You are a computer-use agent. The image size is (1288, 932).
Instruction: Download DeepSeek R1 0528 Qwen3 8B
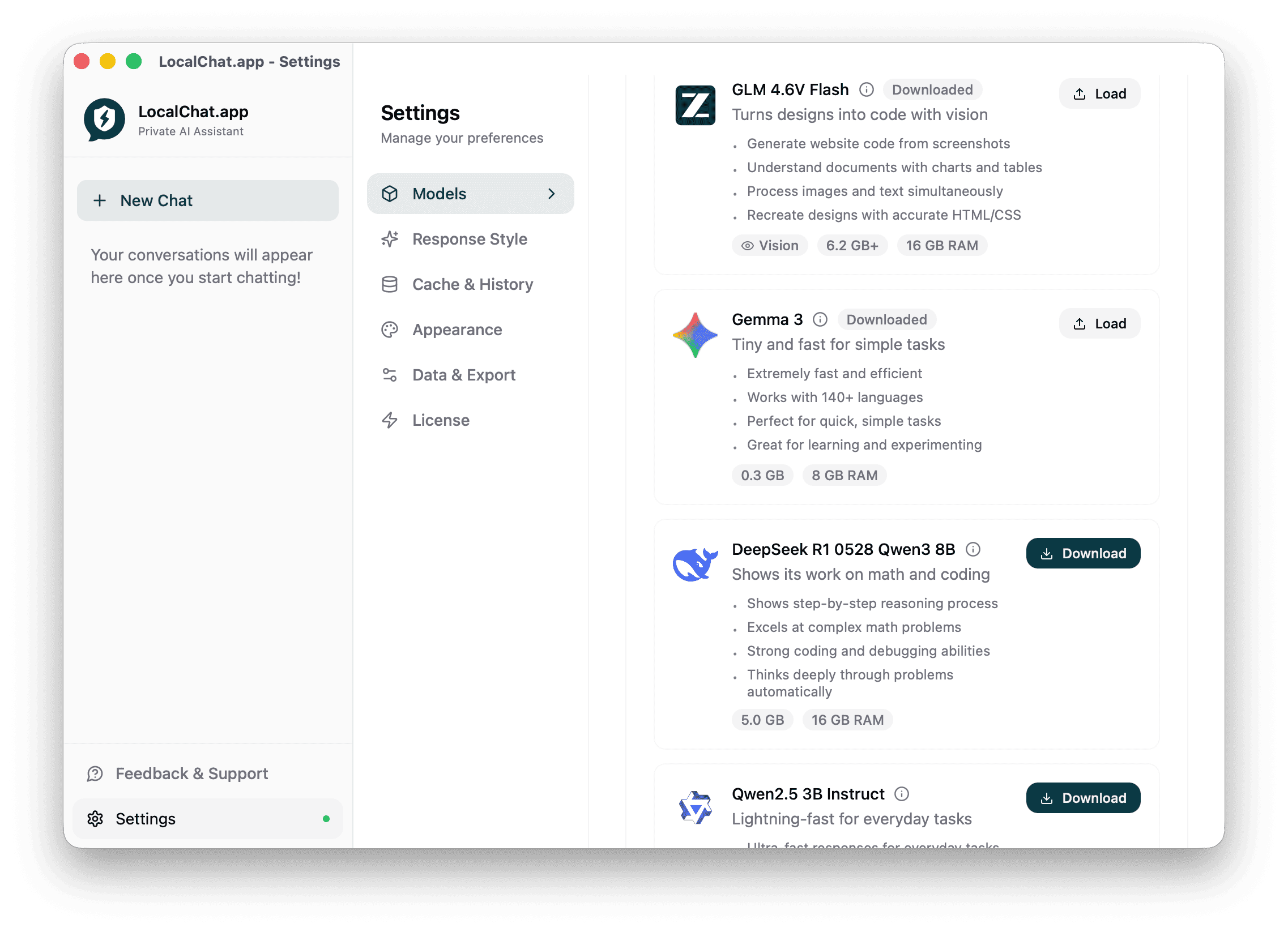[x=1082, y=553]
